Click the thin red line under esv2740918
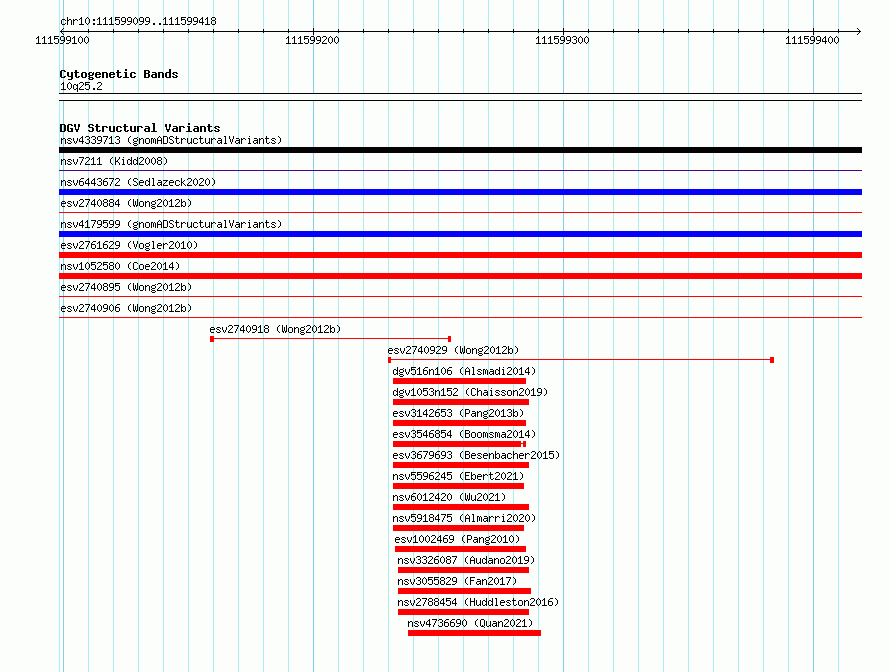The width and height of the screenshot is (890, 672). pyautogui.click(x=330, y=339)
